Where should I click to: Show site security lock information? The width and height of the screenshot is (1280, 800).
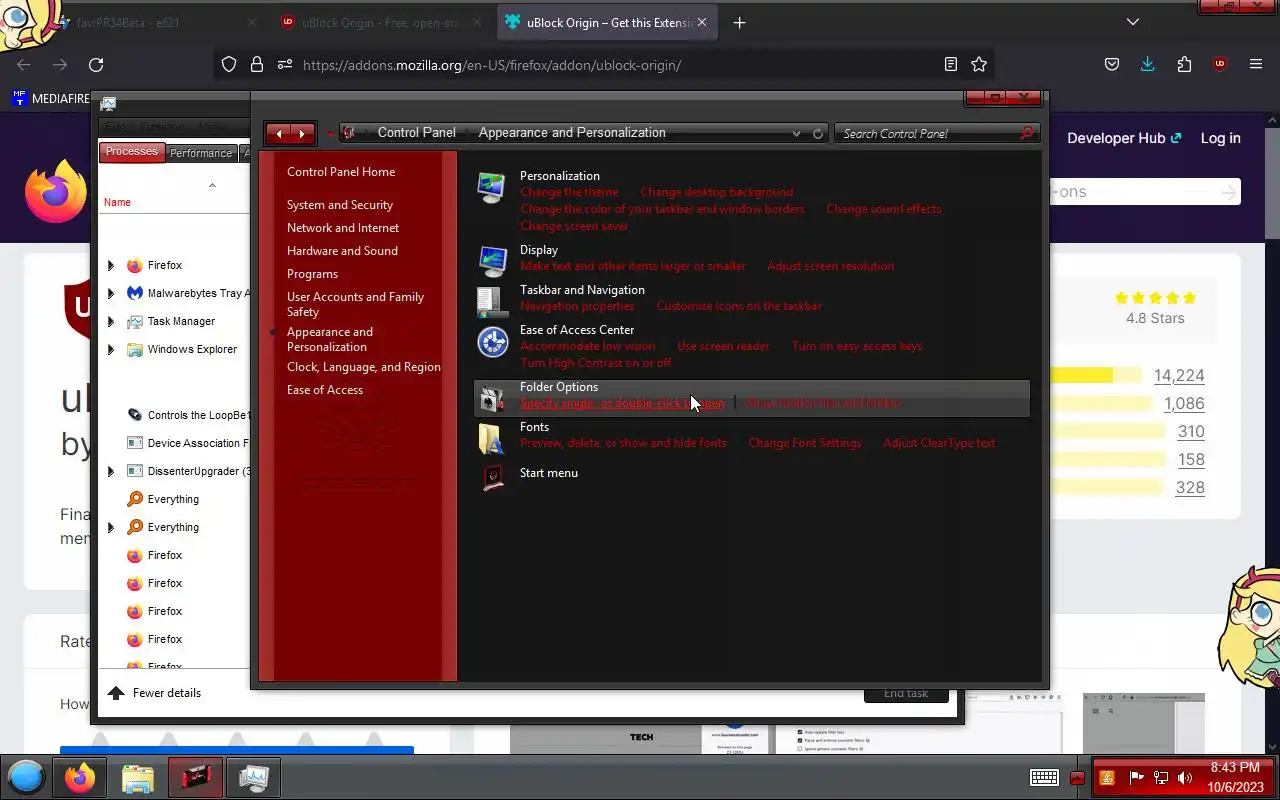tap(257, 65)
